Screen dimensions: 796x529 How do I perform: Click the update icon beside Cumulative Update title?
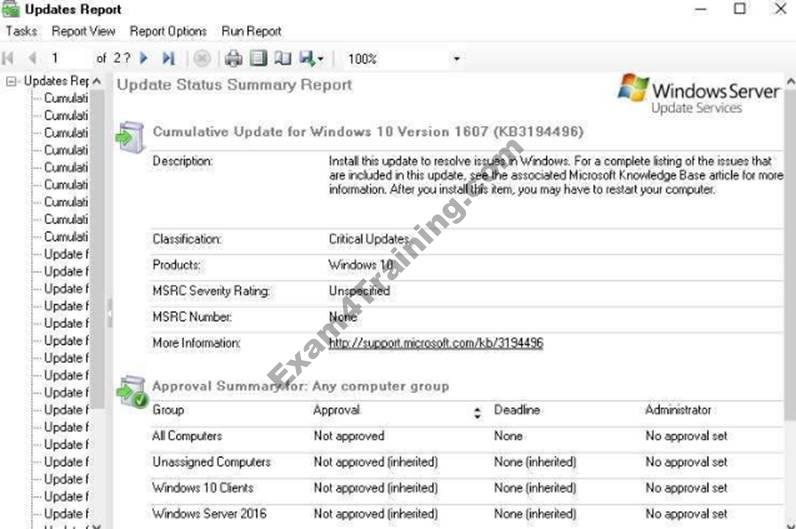[x=130, y=137]
